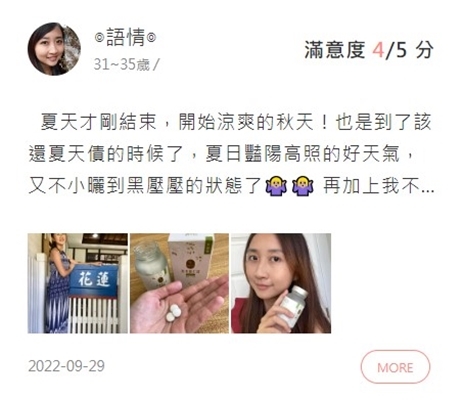Click the pink rating number 4
This screenshot has width=463, height=400.
378,51
